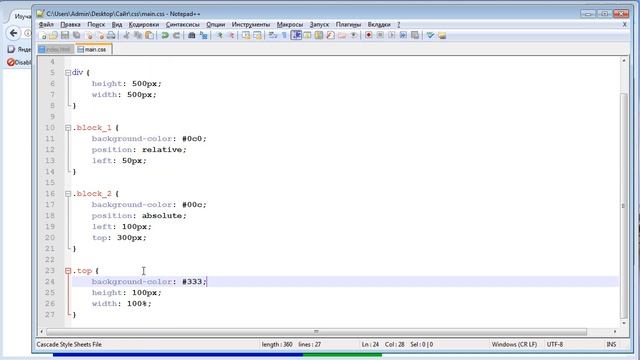Viewport: 640px width, 360px height.
Task: Save the current file with the floppy icon
Action: click(65, 36)
